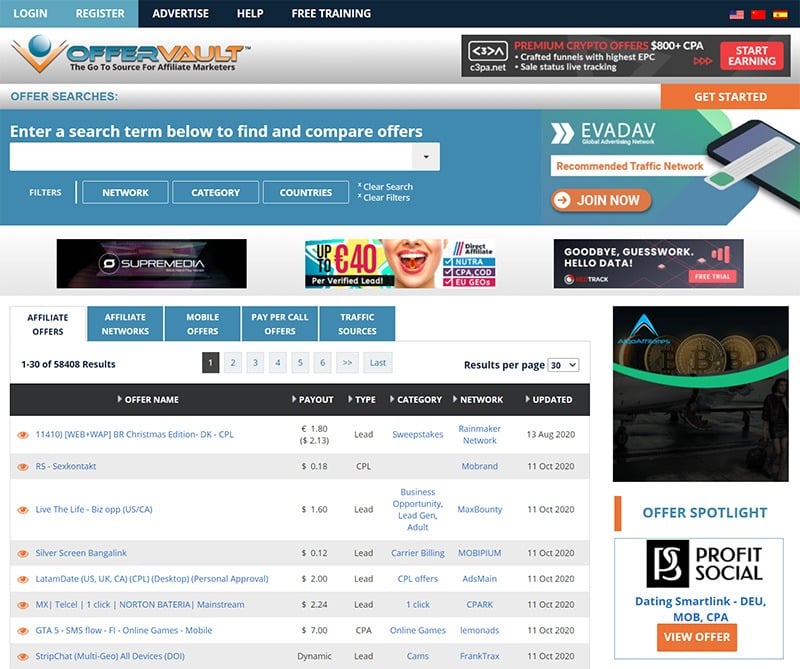Open Dating Smartlink DEU spotlight link
The width and height of the screenshot is (800, 669).
pyautogui.click(x=701, y=609)
